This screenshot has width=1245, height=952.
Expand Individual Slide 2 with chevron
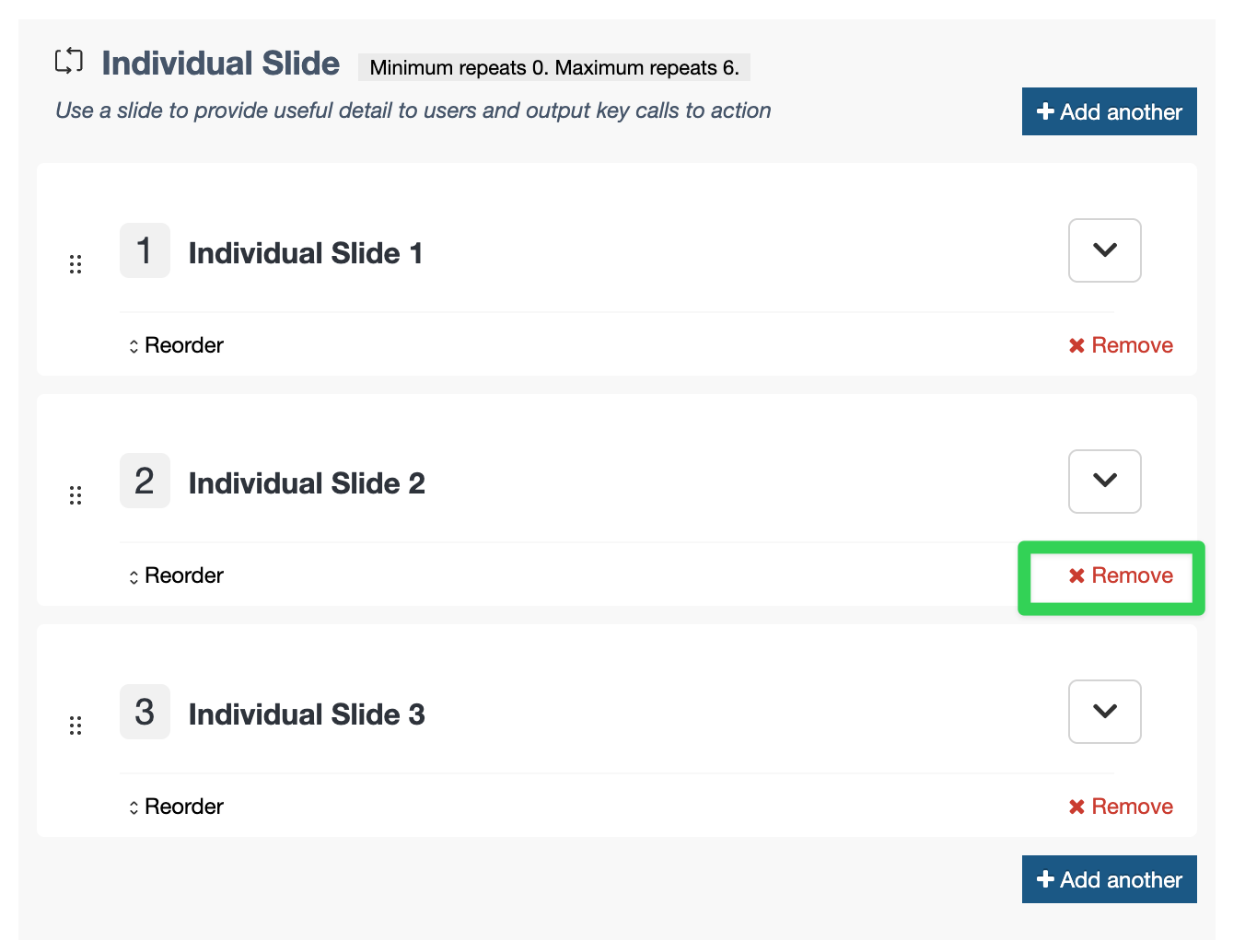[1104, 481]
